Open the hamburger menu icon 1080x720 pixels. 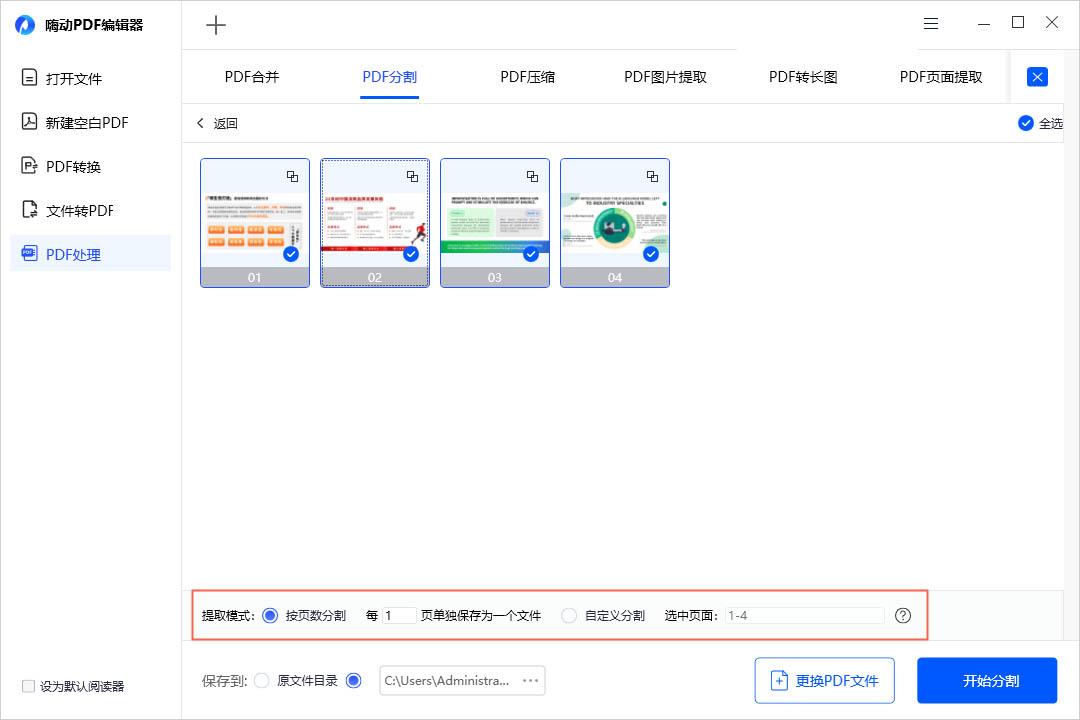(x=931, y=23)
